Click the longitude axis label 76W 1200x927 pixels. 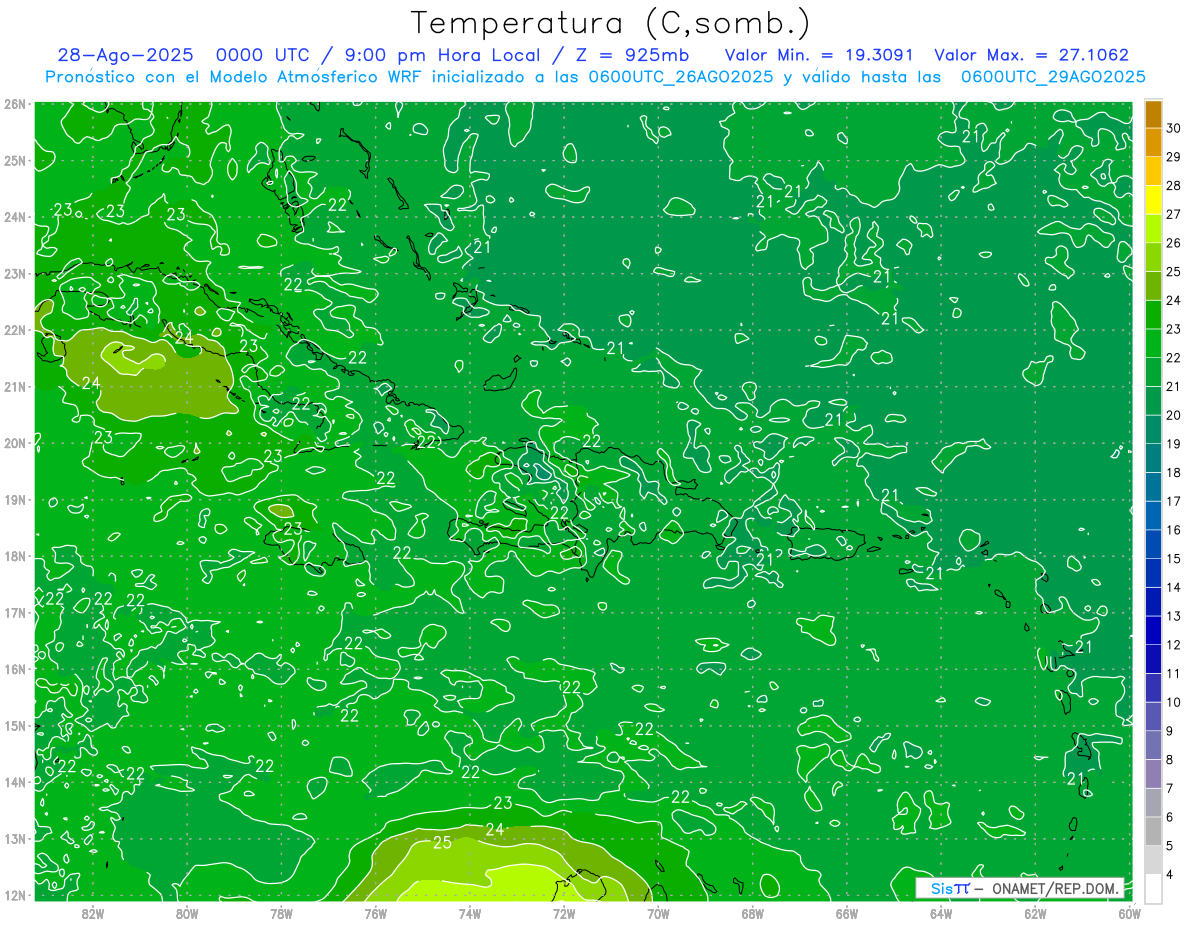[x=376, y=913]
